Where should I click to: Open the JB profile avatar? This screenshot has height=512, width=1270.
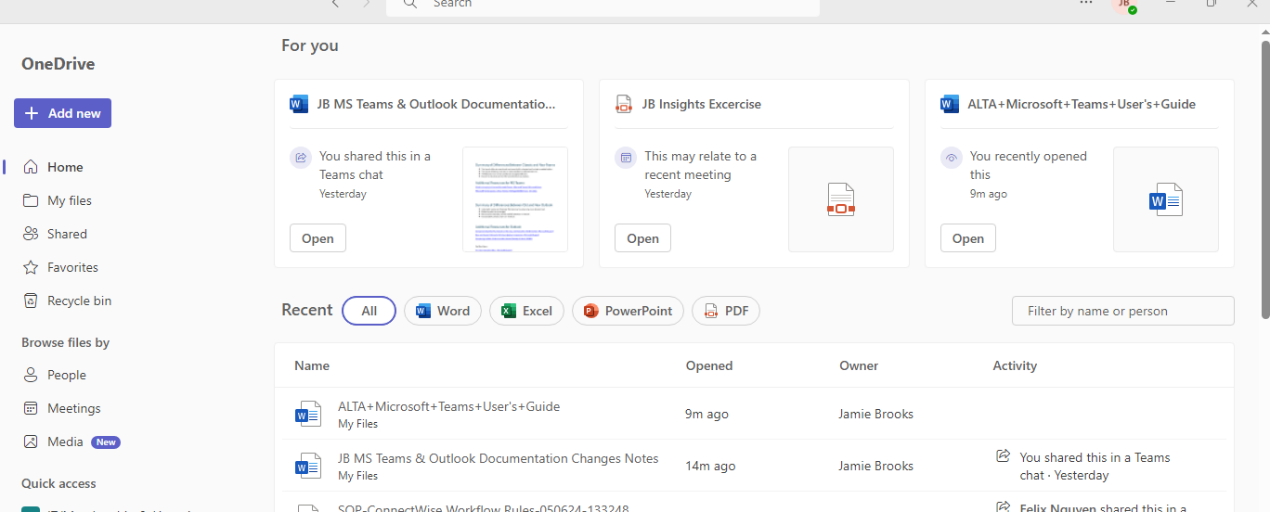[1125, 5]
